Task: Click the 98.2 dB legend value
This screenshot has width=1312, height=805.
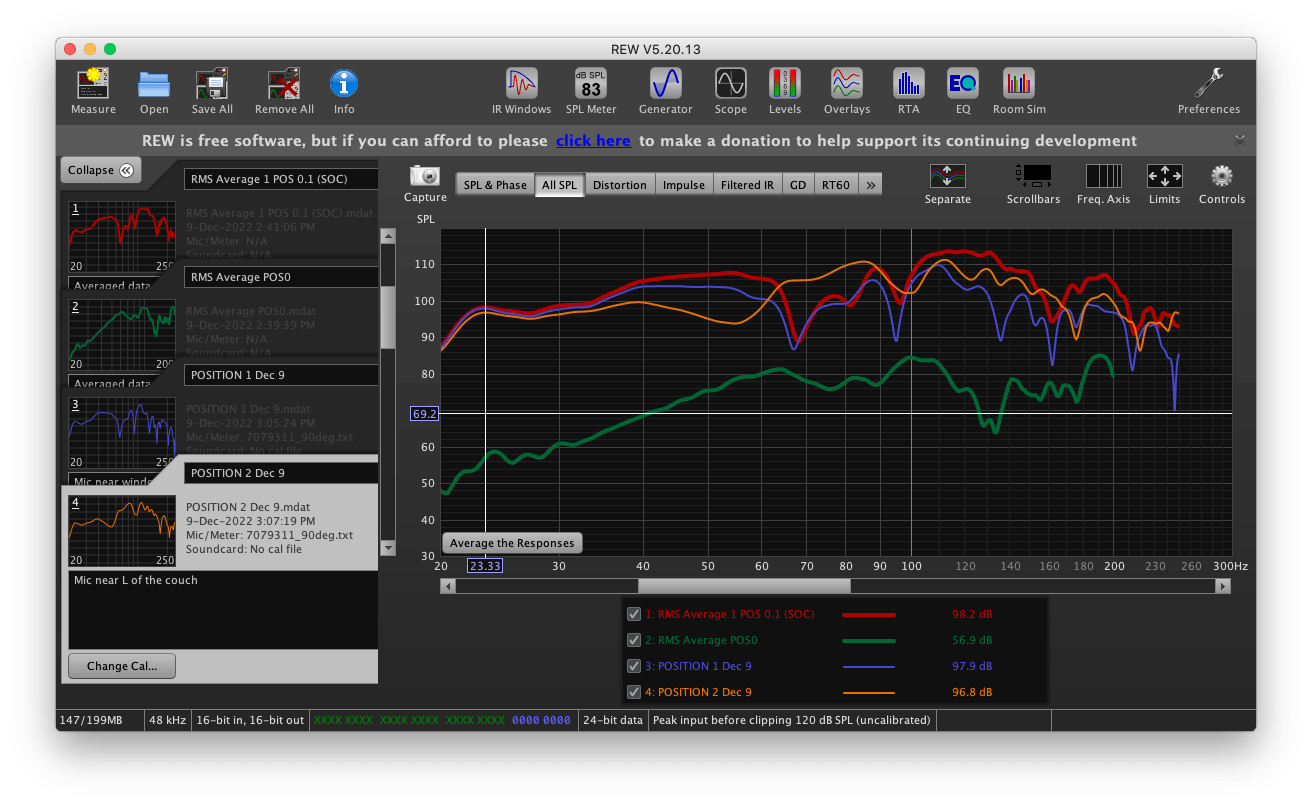Action: click(x=972, y=614)
